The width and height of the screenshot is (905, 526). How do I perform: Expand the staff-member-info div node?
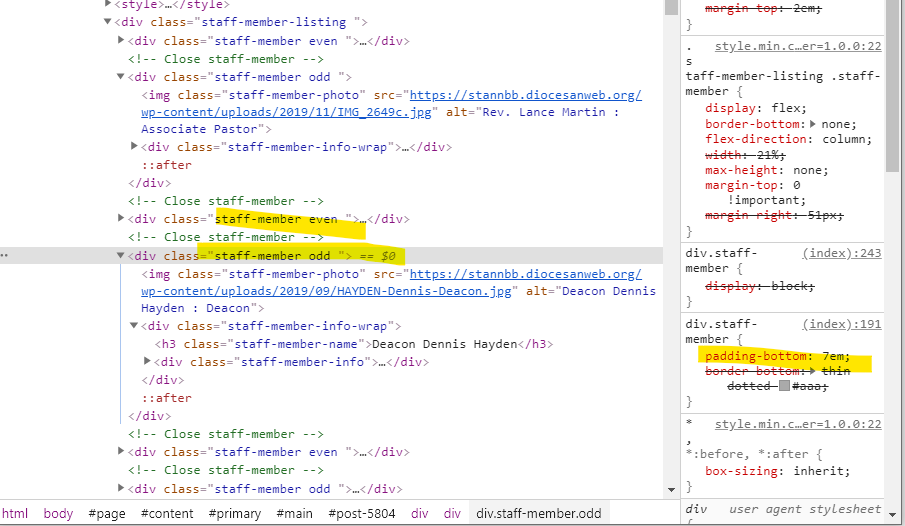[148, 362]
